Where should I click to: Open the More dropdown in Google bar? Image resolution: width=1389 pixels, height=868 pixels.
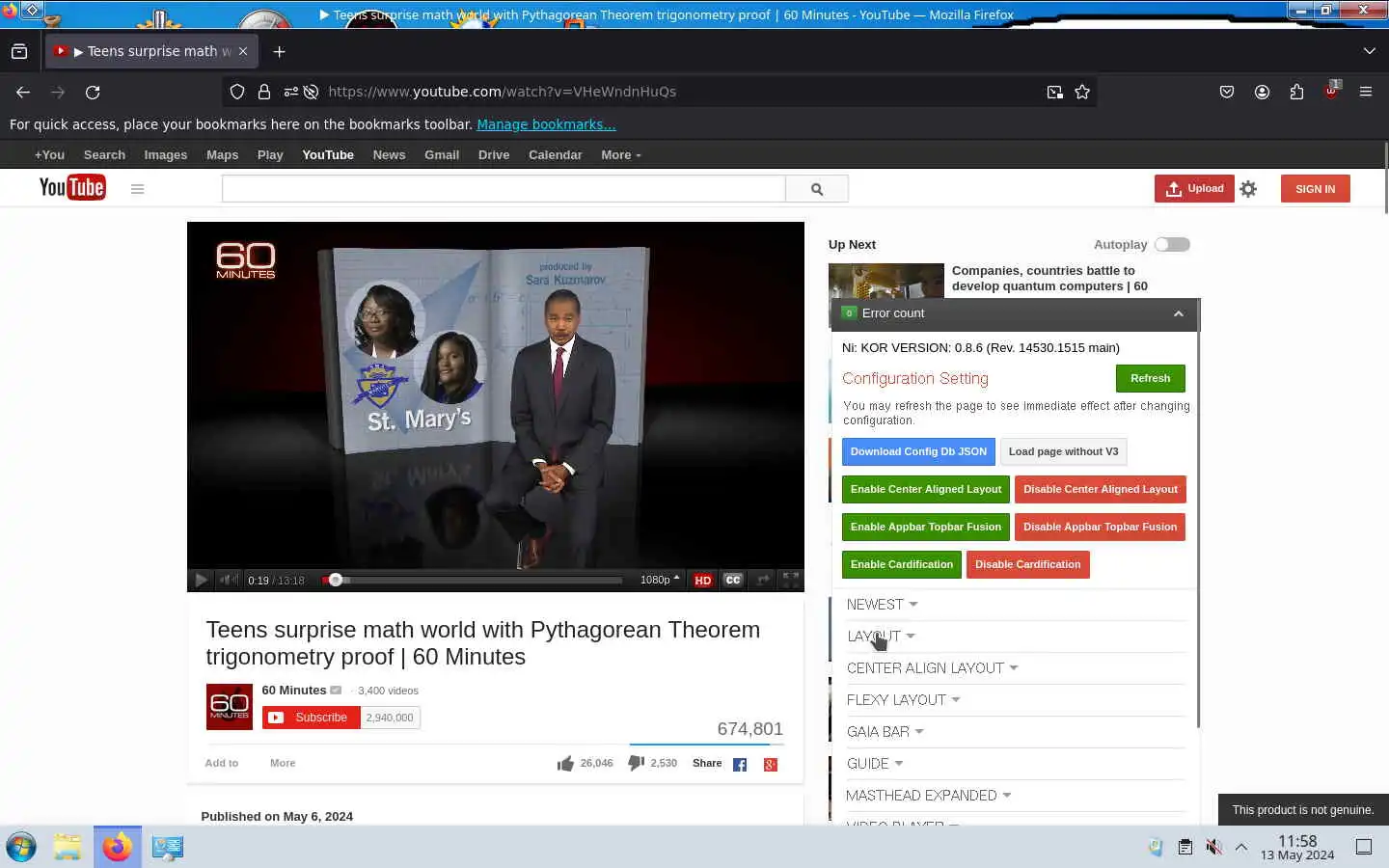[620, 154]
